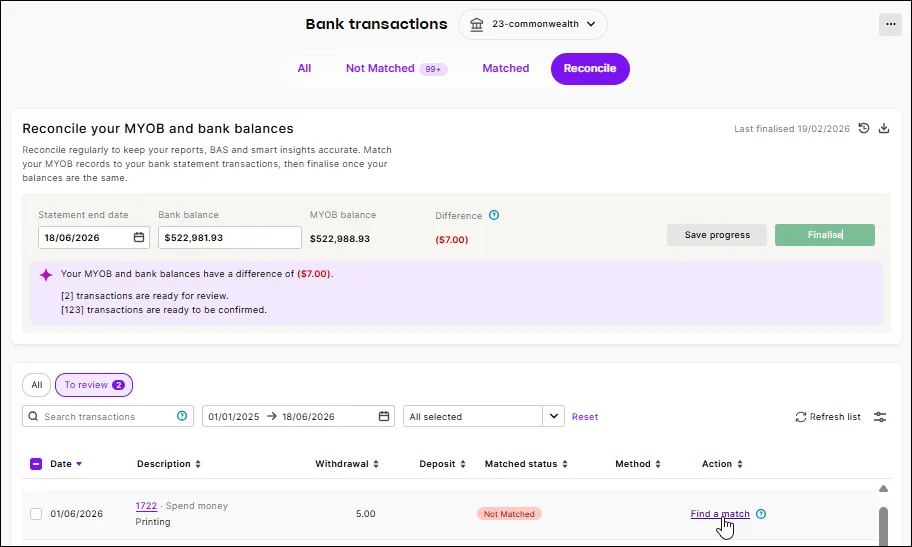Click the Difference help info icon

click(x=494, y=215)
